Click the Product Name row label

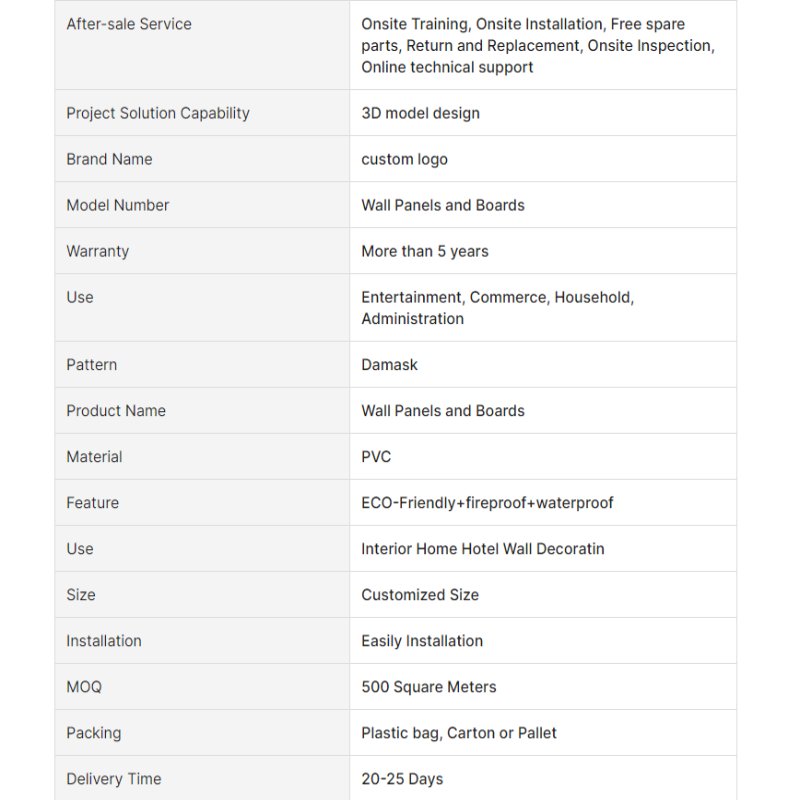(x=116, y=411)
